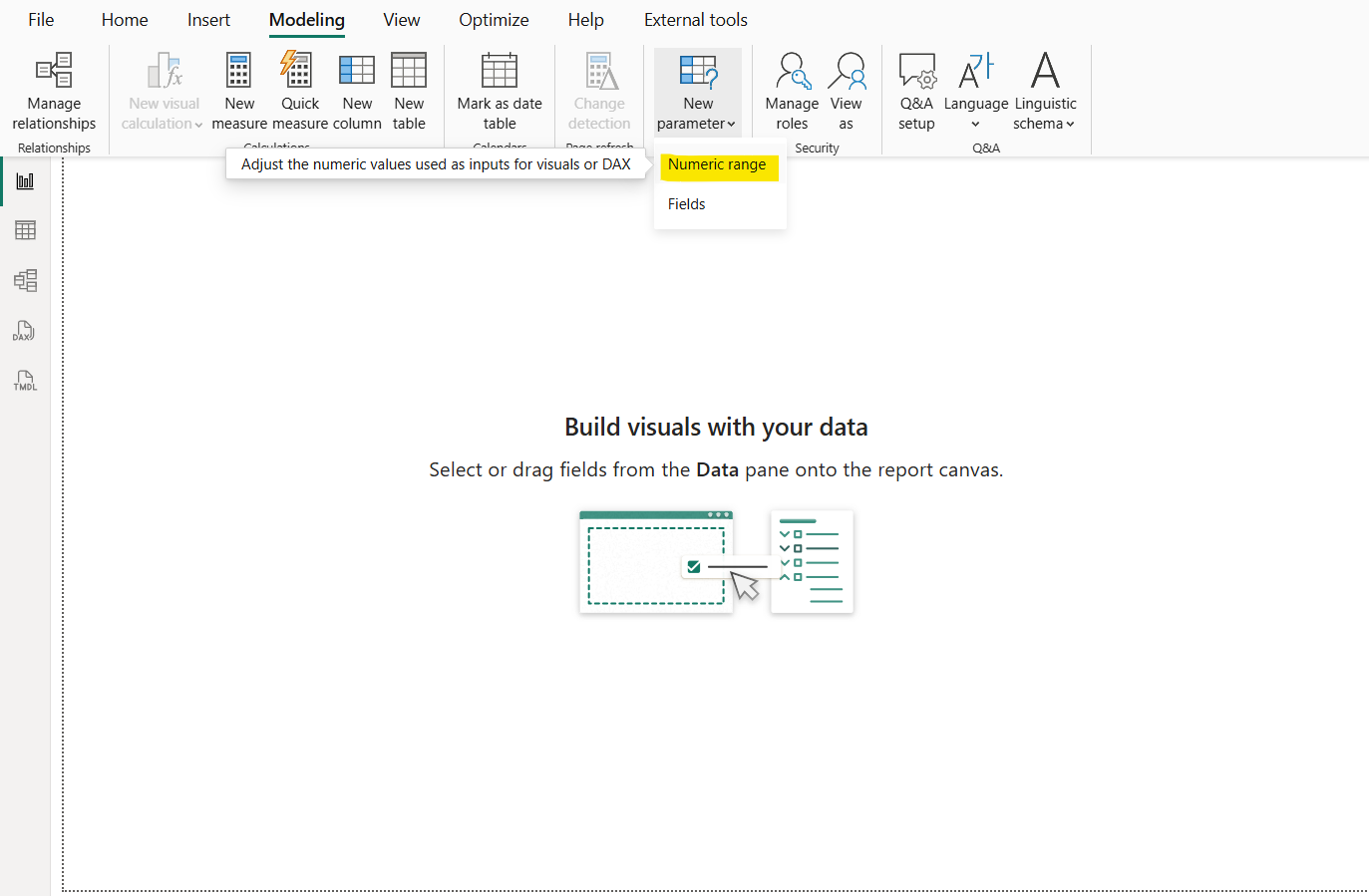The height and width of the screenshot is (896, 1369).
Task: Click Mark as date table
Action: tap(499, 90)
